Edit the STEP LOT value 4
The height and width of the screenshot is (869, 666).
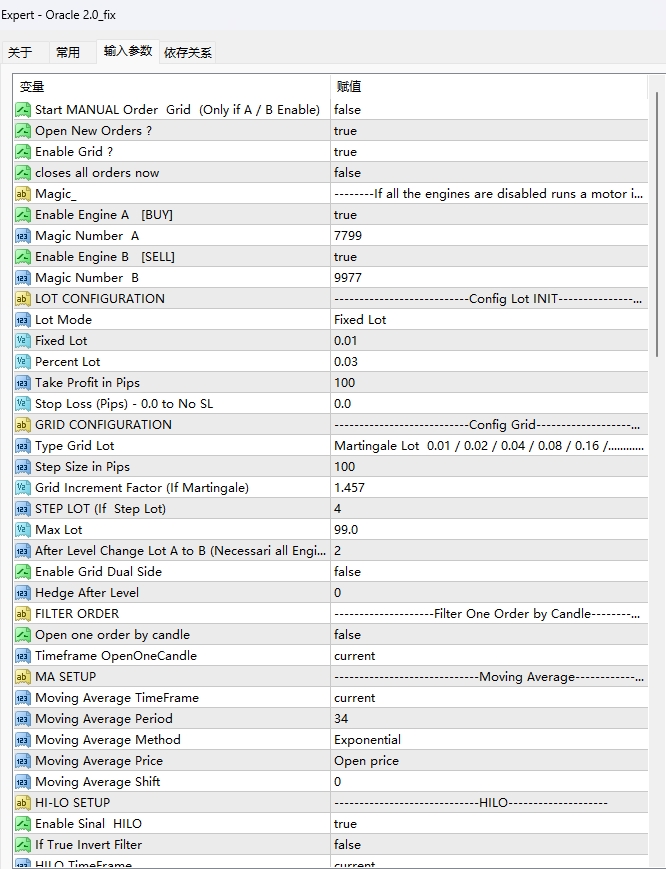pyautogui.click(x=489, y=509)
